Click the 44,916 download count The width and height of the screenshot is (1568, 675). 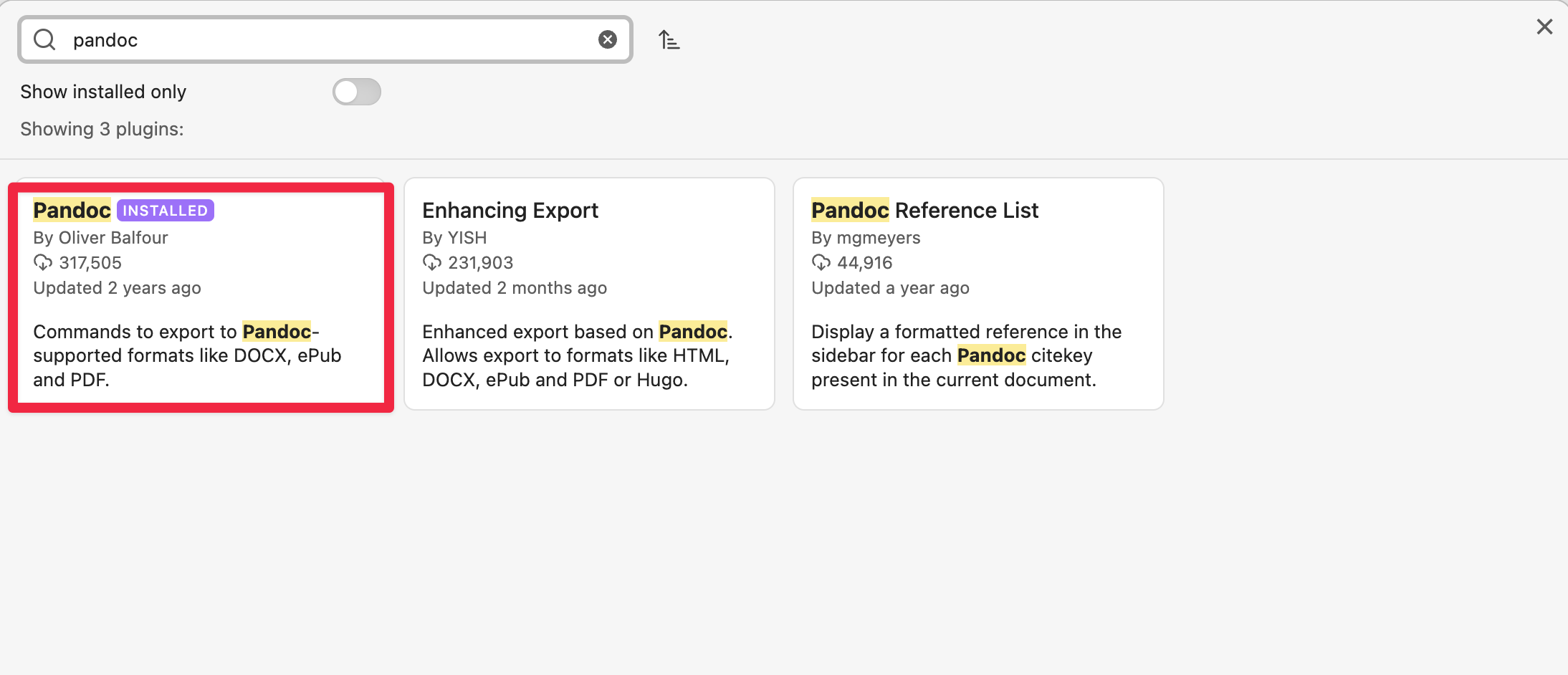pyautogui.click(x=865, y=263)
